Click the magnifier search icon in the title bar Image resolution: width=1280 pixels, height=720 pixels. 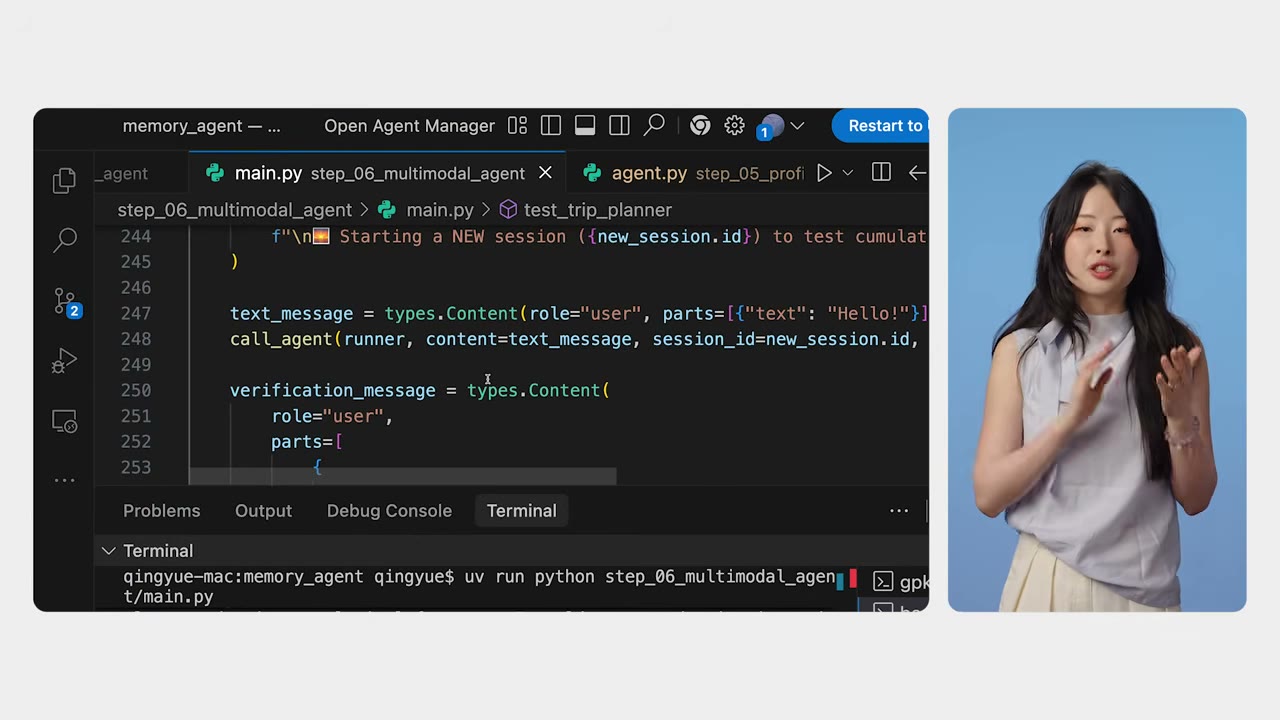point(654,126)
